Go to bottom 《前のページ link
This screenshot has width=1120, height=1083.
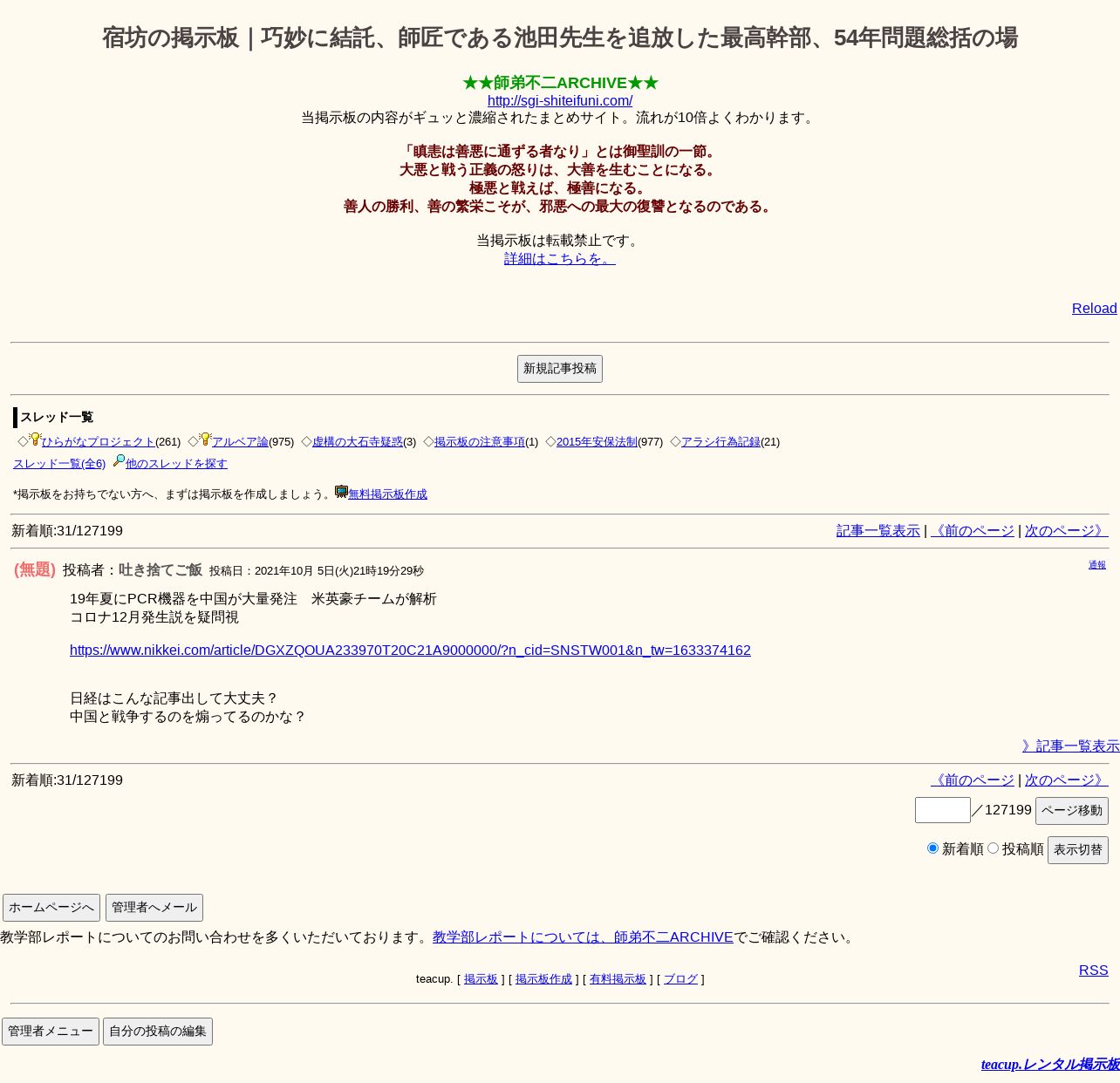[973, 780]
